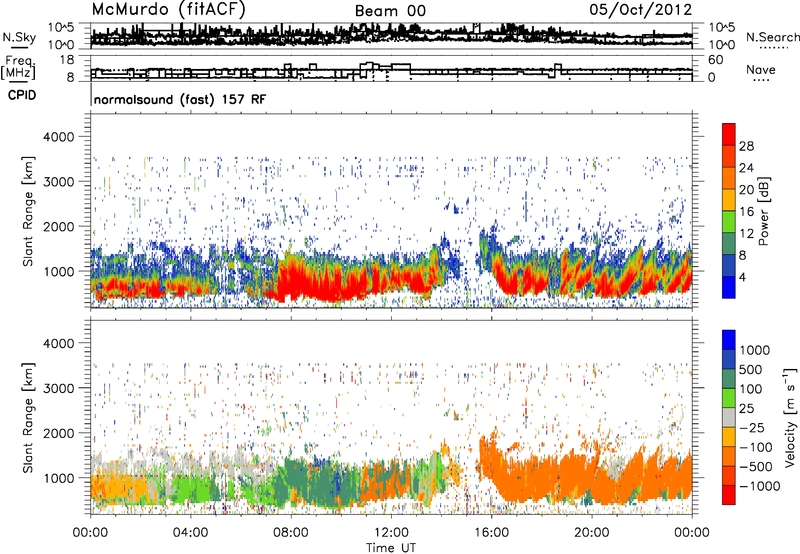Click the 'N.Sky' axis label
800x554 pixels.
(19, 37)
